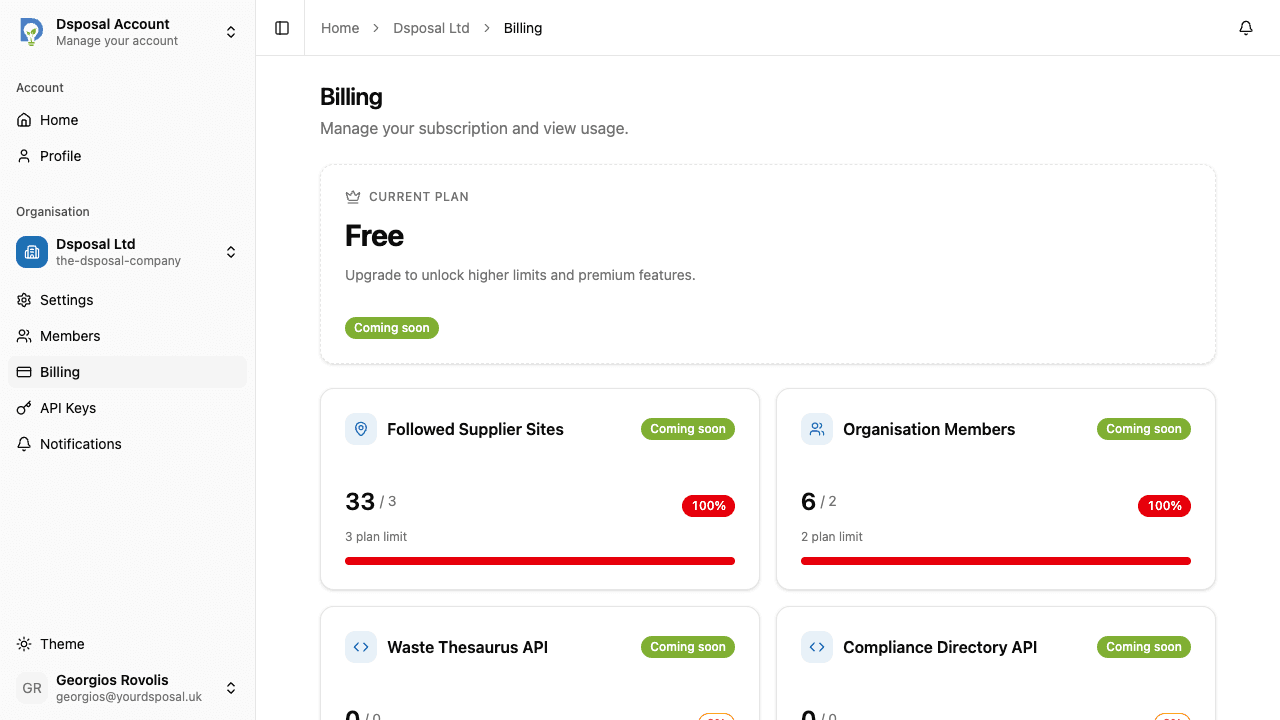This screenshot has height=720, width=1280.
Task: Select Dsposal Ltd in the breadcrumb
Action: 431,28
